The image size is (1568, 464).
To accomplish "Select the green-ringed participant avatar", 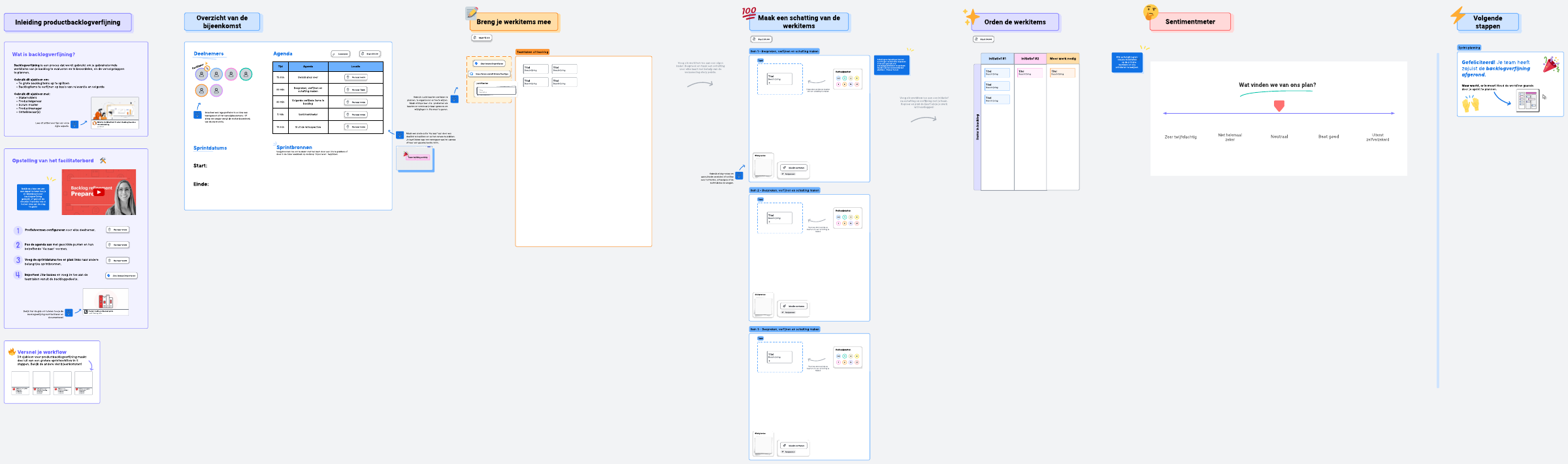I will [246, 75].
